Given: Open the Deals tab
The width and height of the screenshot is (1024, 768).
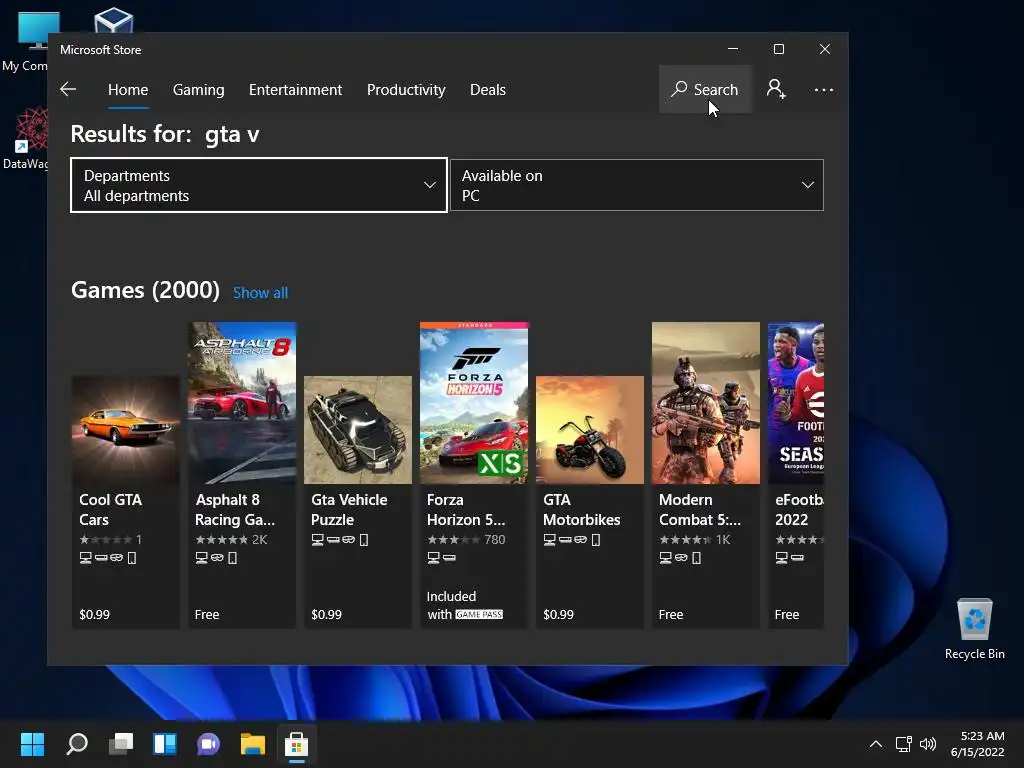Looking at the screenshot, I should [x=488, y=89].
